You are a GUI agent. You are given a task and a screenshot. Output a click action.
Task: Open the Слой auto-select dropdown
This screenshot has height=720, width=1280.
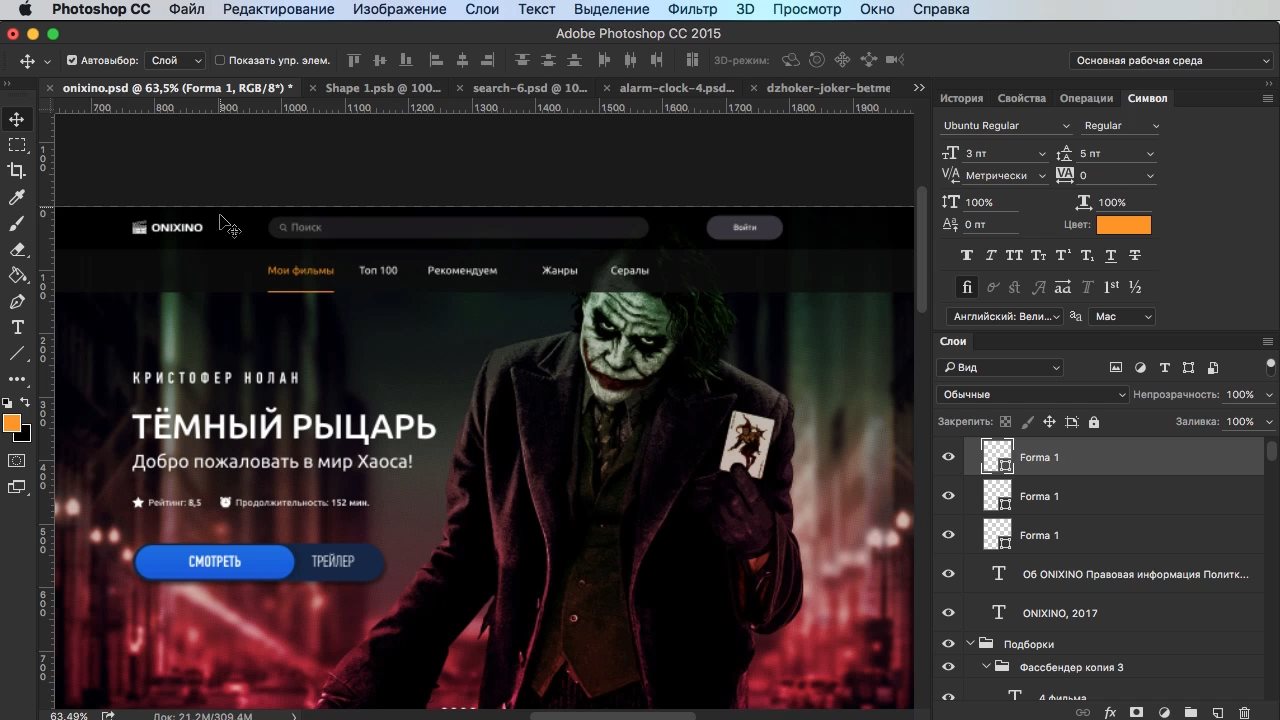pos(175,61)
